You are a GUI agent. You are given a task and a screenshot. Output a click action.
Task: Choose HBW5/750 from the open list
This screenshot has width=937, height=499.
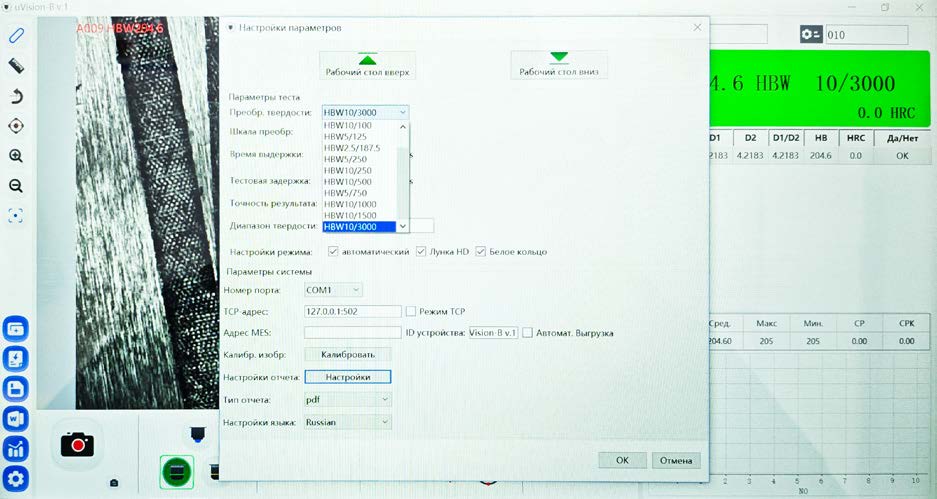coord(359,193)
